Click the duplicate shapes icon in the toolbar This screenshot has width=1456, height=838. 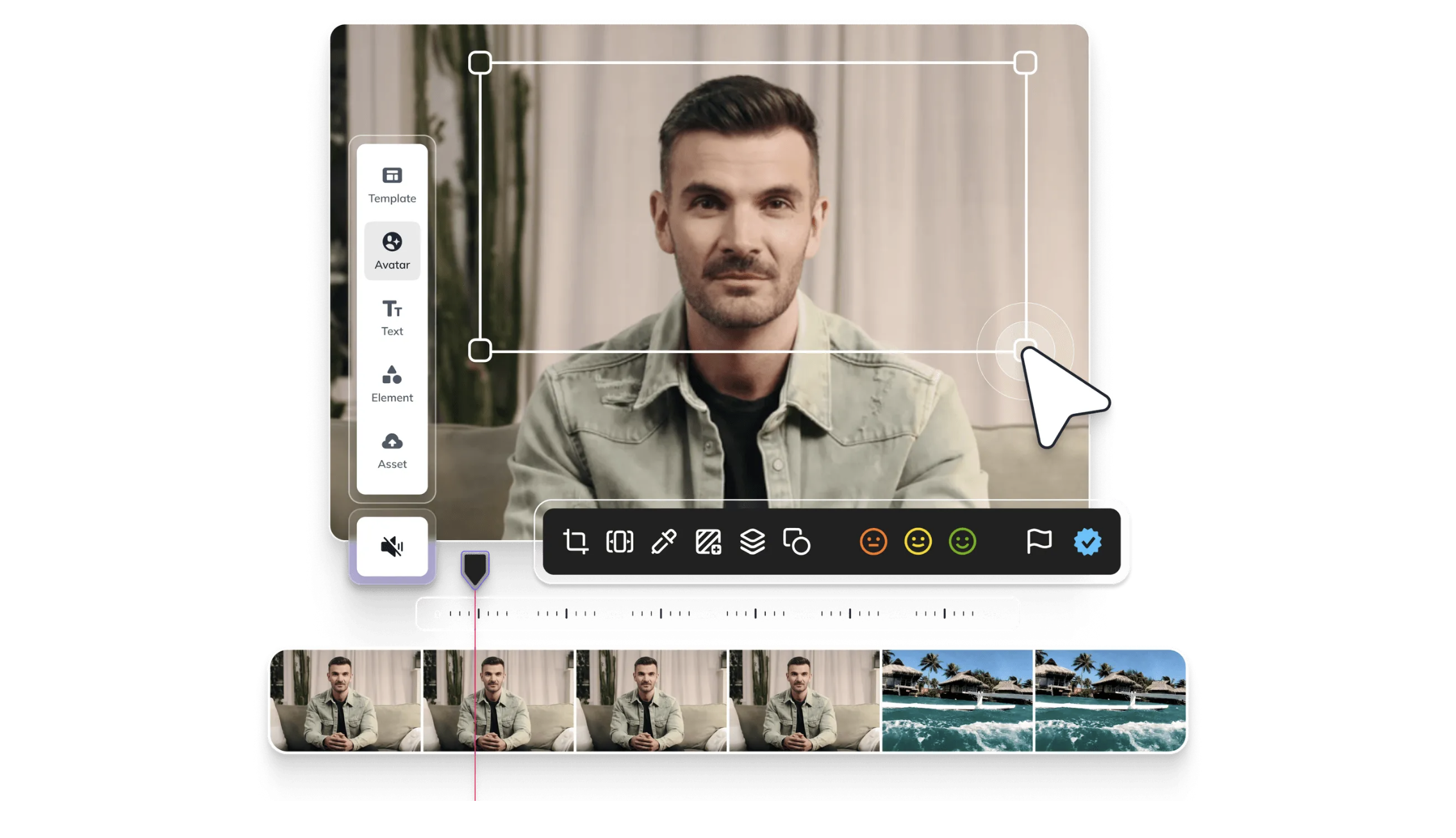(797, 541)
